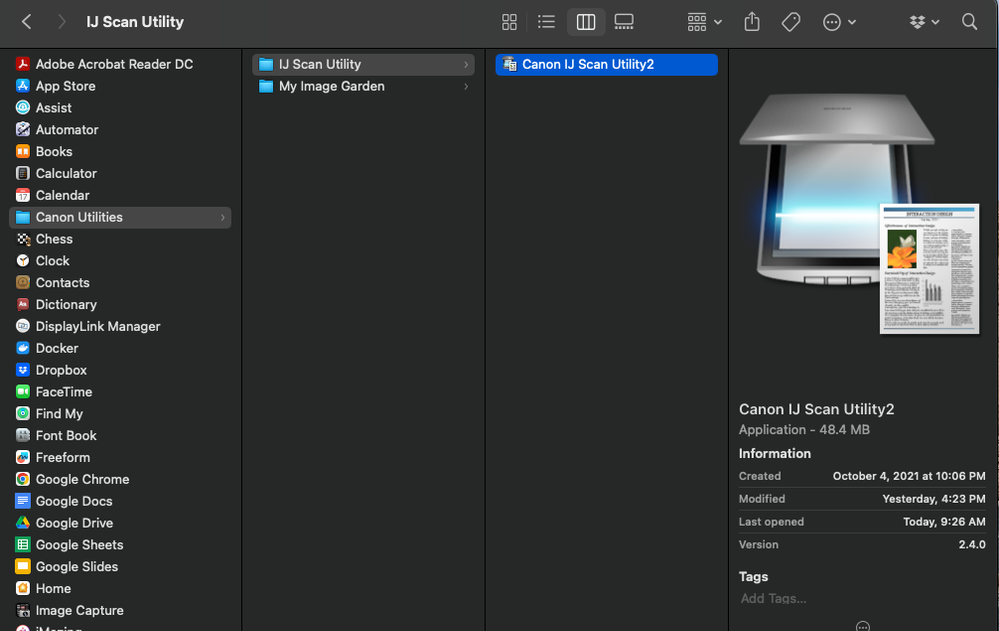The height and width of the screenshot is (631, 999).
Task: Switch to icon grid view
Action: point(509,22)
